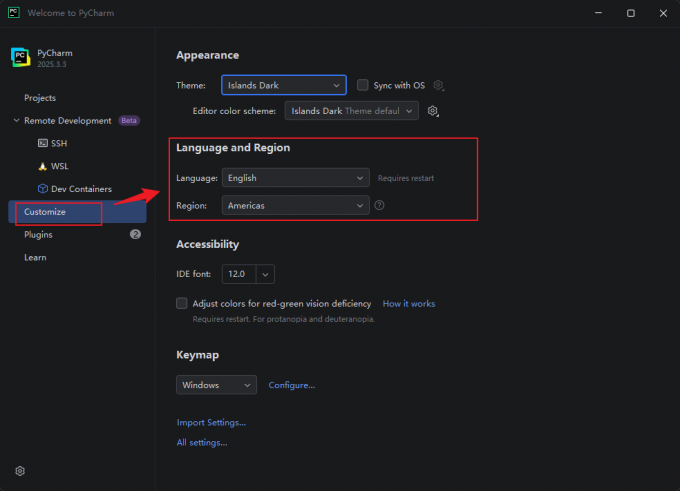The image size is (680, 491).
Task: Click the PyCharm logo in the sidebar
Action: pyautogui.click(x=20, y=57)
